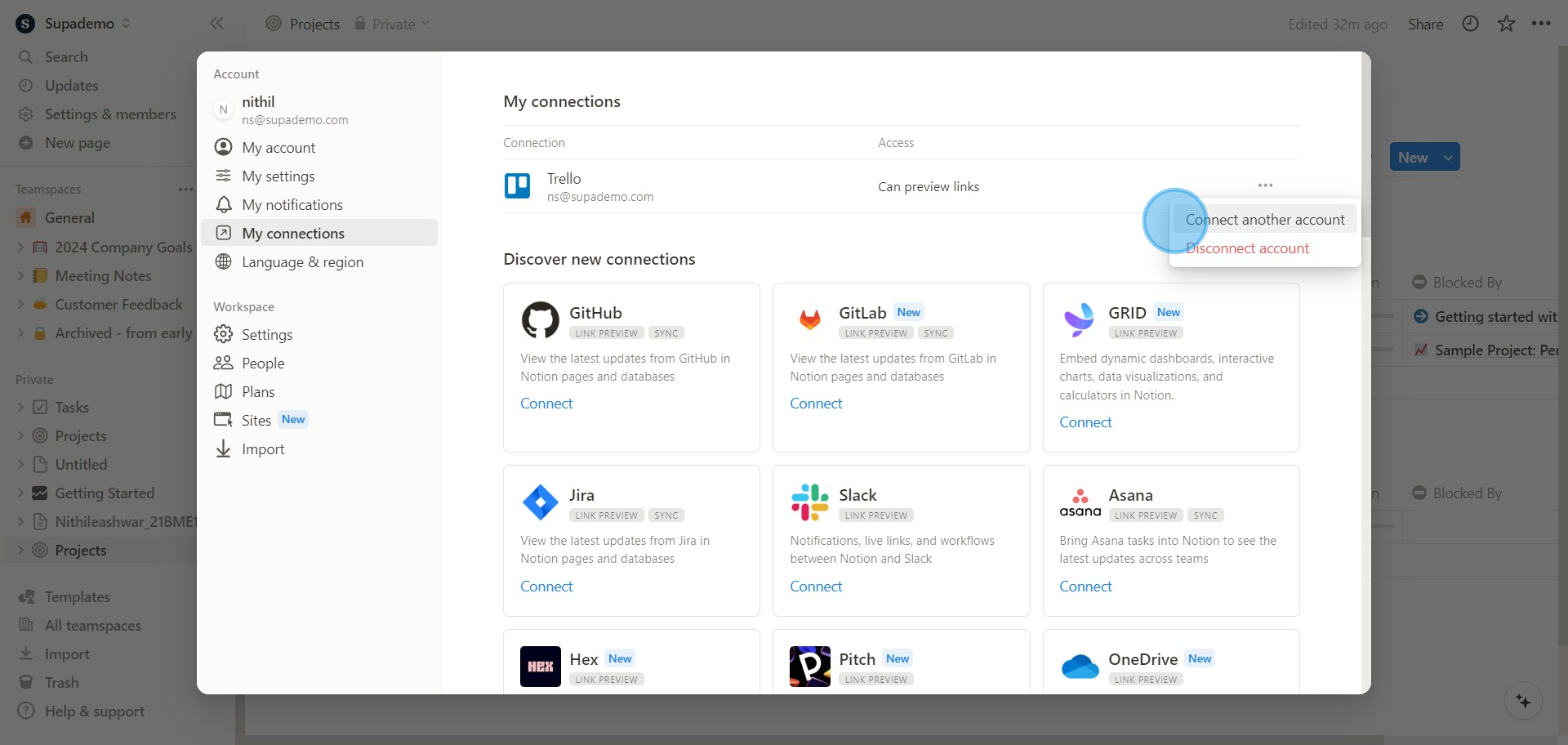The image size is (1568, 745).
Task: Open the blue New button dropdown arrow
Action: [x=1448, y=157]
